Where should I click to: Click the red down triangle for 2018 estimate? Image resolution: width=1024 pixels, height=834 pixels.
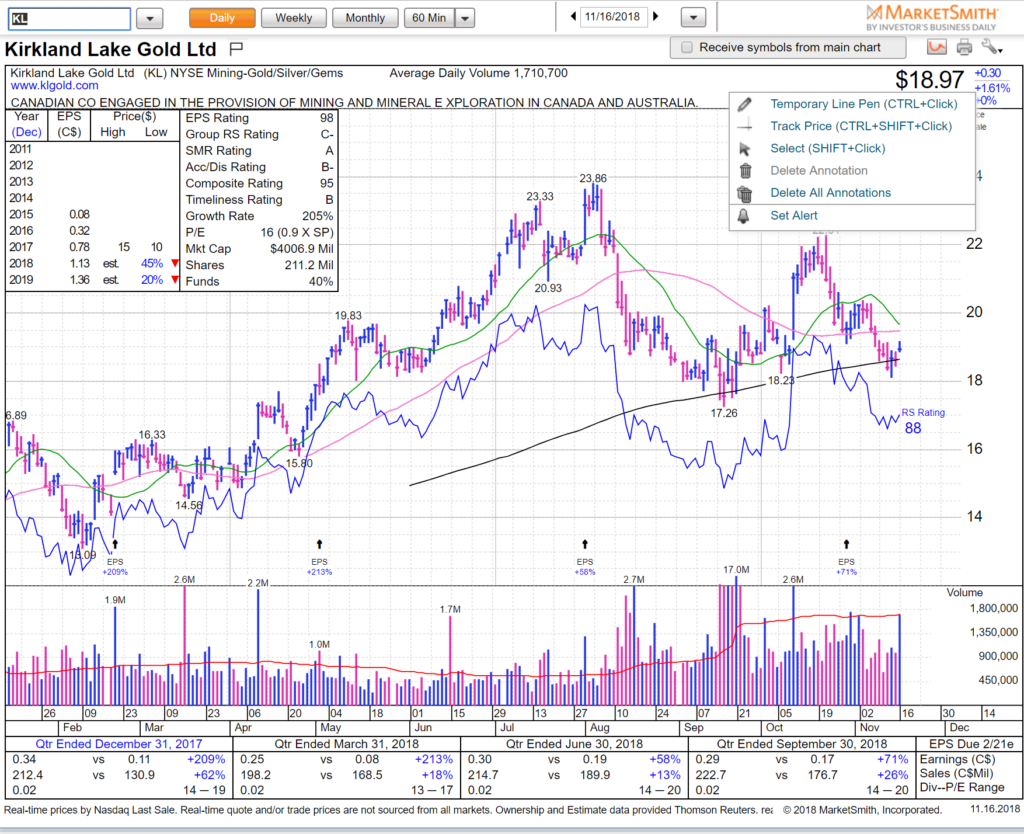174,264
